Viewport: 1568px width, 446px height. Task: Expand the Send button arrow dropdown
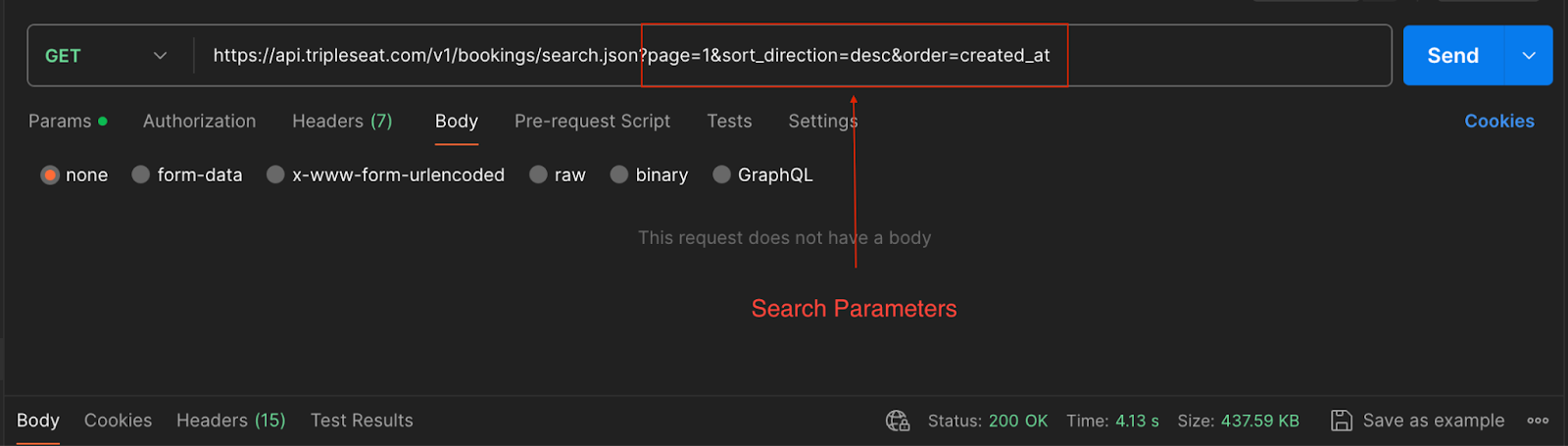[1528, 56]
